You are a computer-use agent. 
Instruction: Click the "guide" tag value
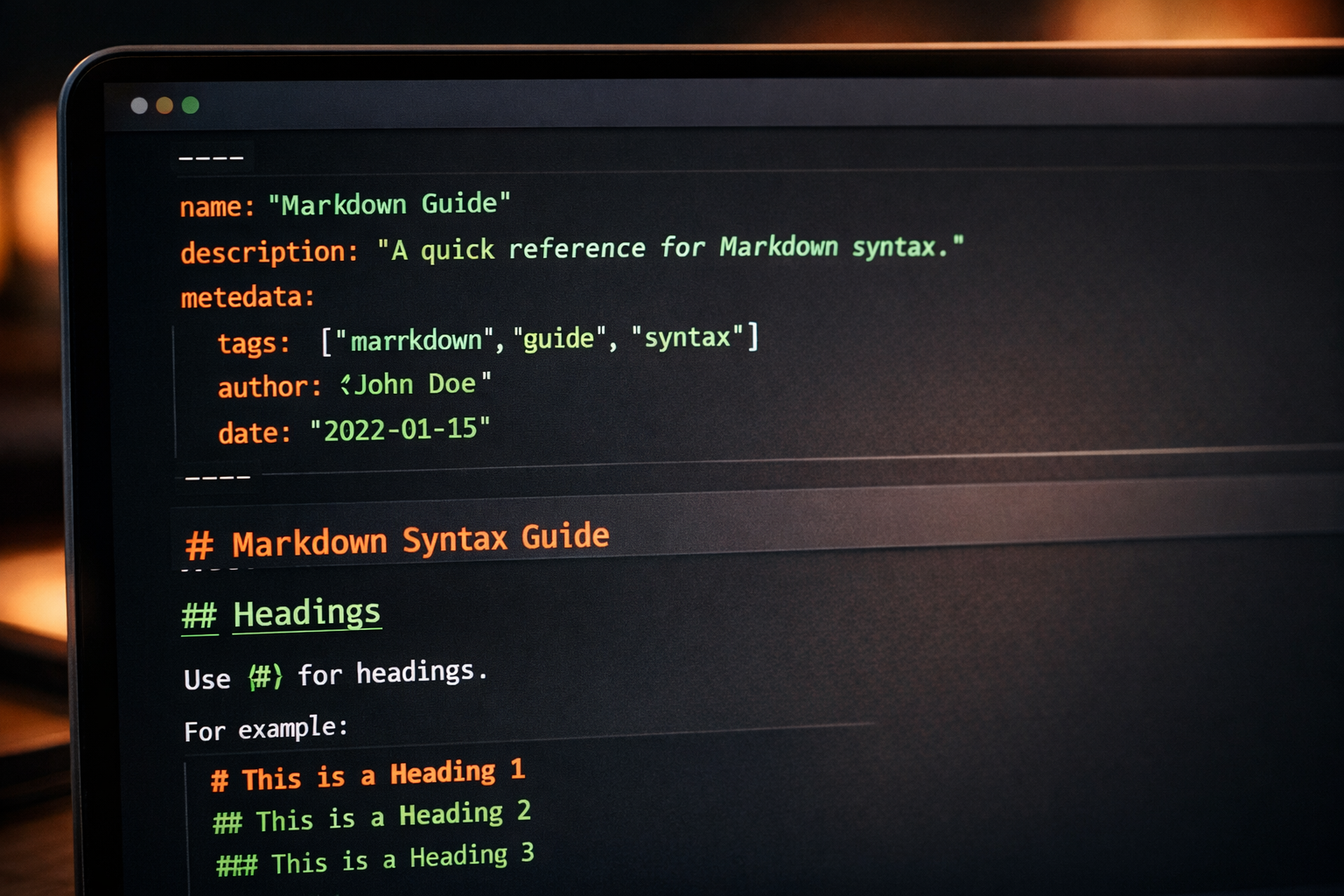tap(560, 338)
